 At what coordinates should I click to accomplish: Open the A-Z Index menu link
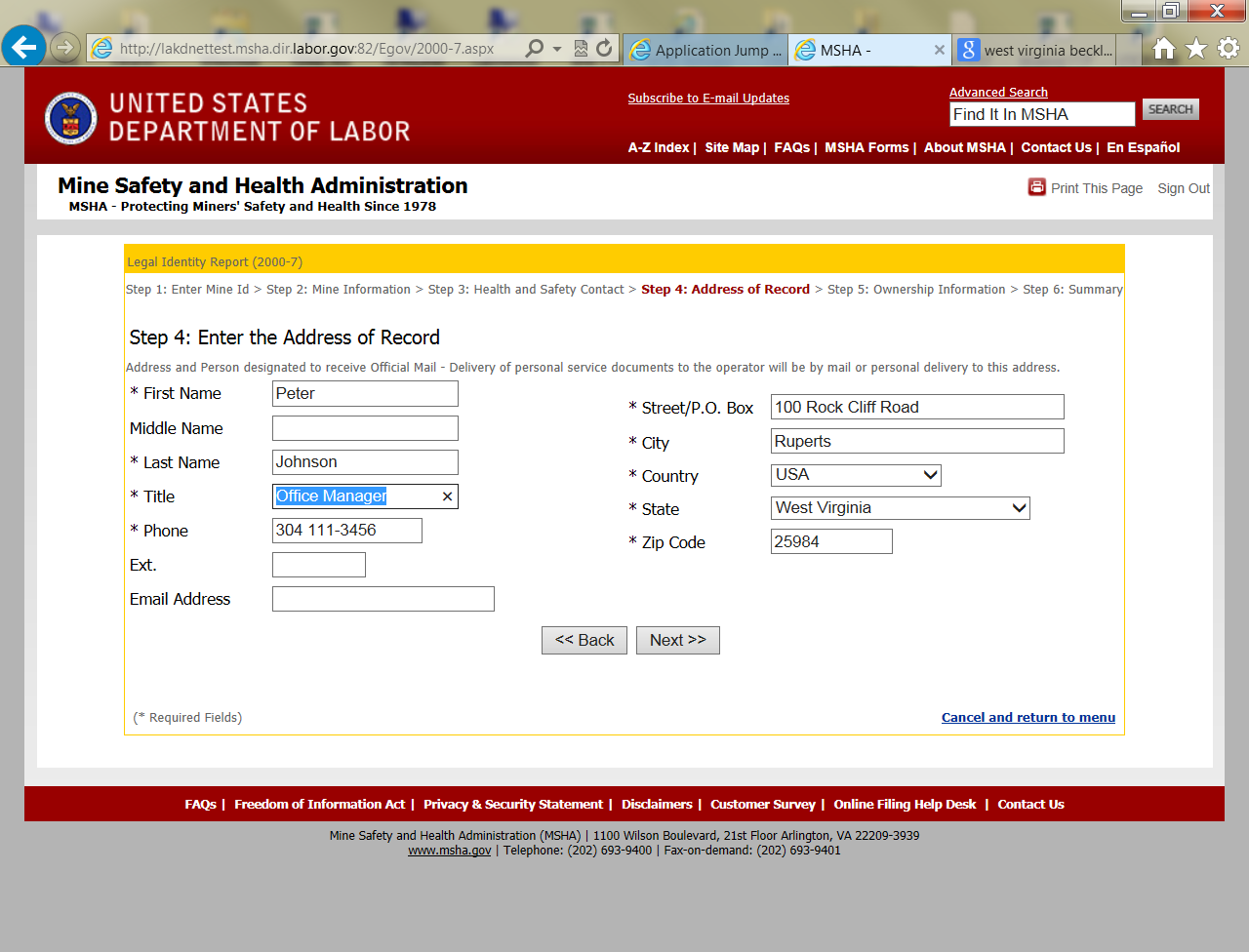click(659, 147)
